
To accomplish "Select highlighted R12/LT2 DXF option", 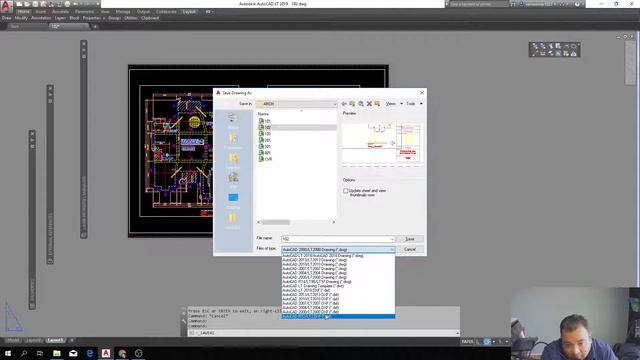I will click(338, 316).
